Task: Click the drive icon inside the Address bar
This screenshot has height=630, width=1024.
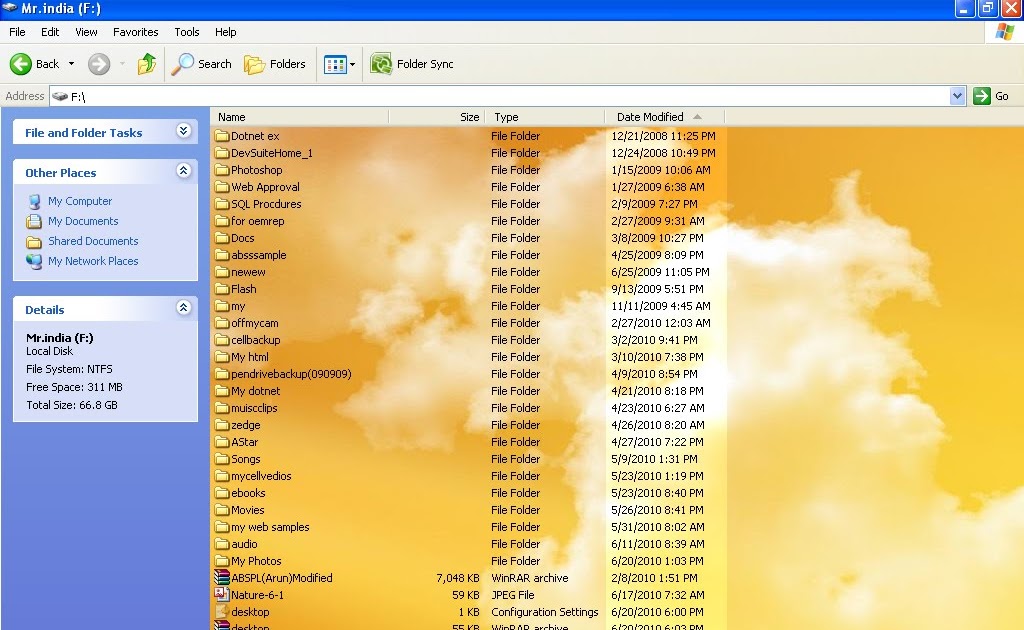Action: pyautogui.click(x=58, y=96)
